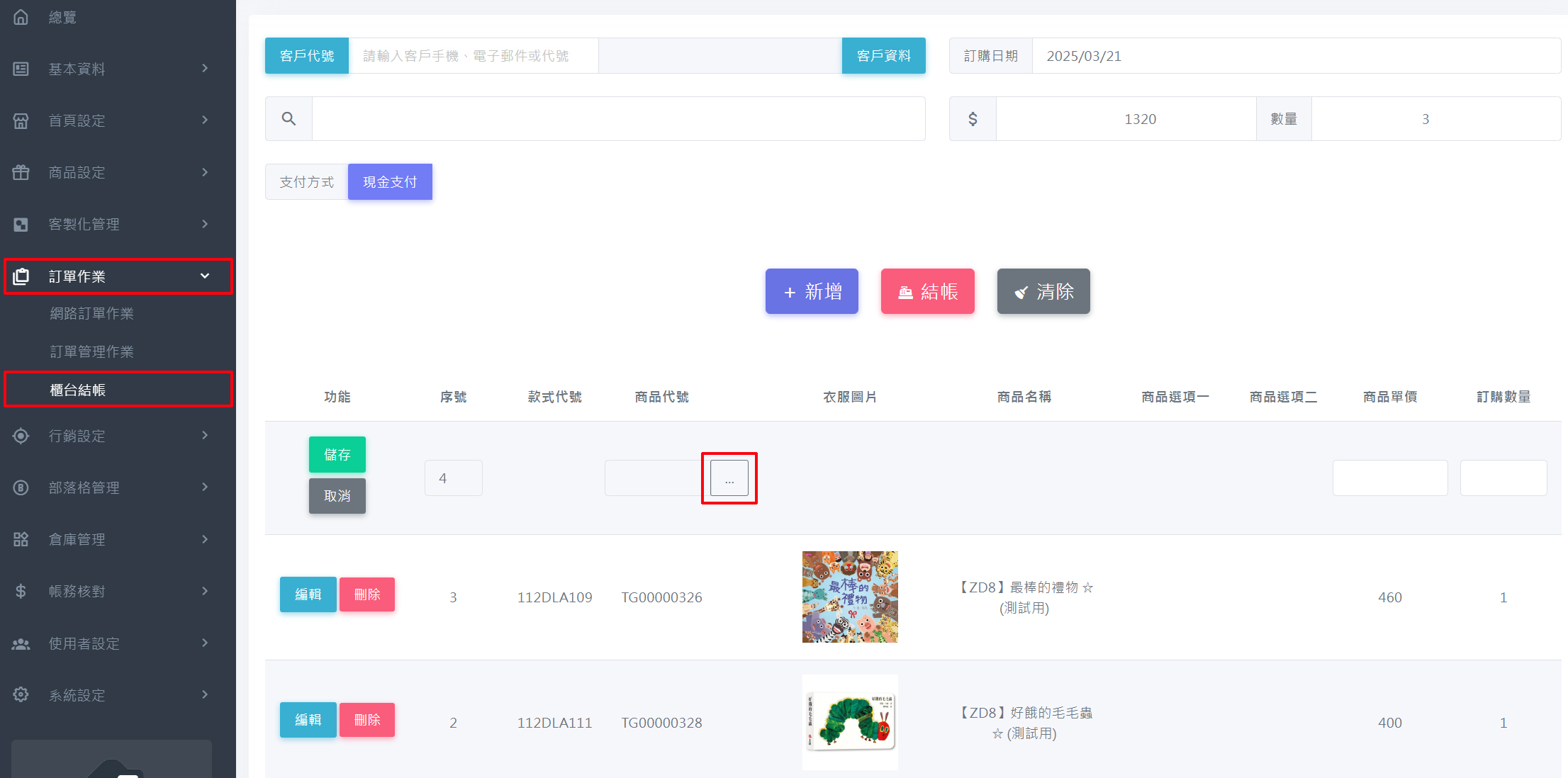The height and width of the screenshot is (778, 1568).
Task: Expand the 倉庫管理 submenu arrow
Action: 205,539
